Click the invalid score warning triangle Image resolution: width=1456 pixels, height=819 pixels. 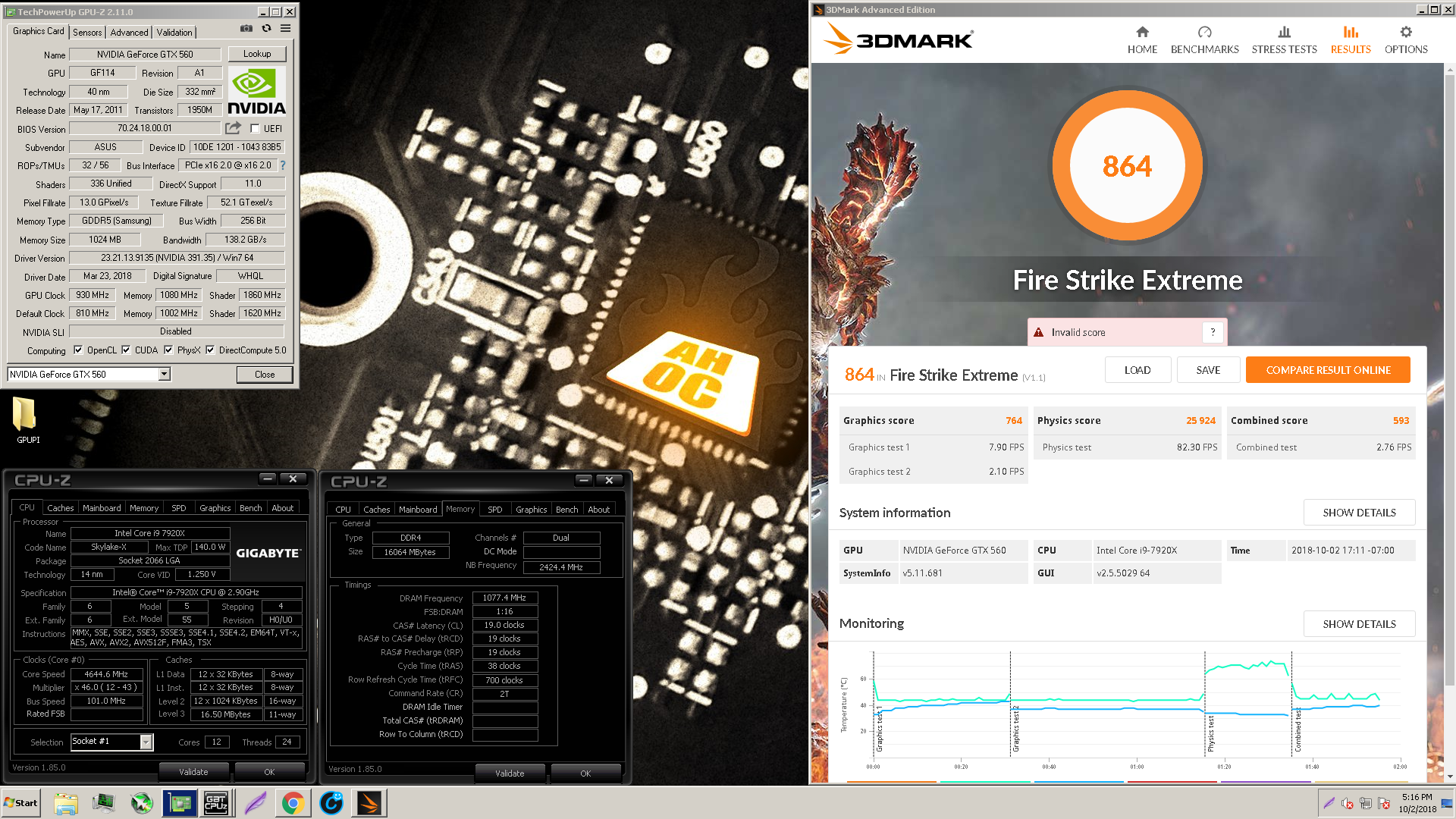click(x=1038, y=332)
